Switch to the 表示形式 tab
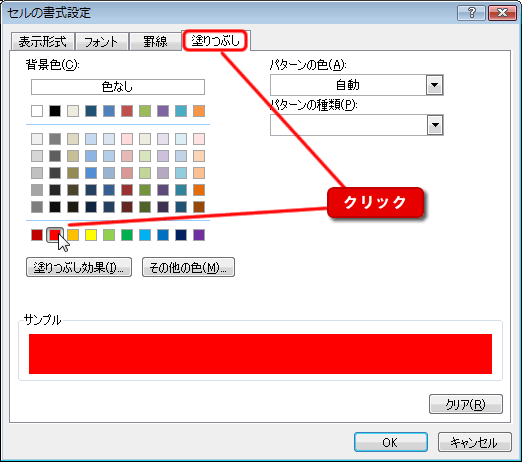Image resolution: width=522 pixels, height=462 pixels. pyautogui.click(x=42, y=42)
